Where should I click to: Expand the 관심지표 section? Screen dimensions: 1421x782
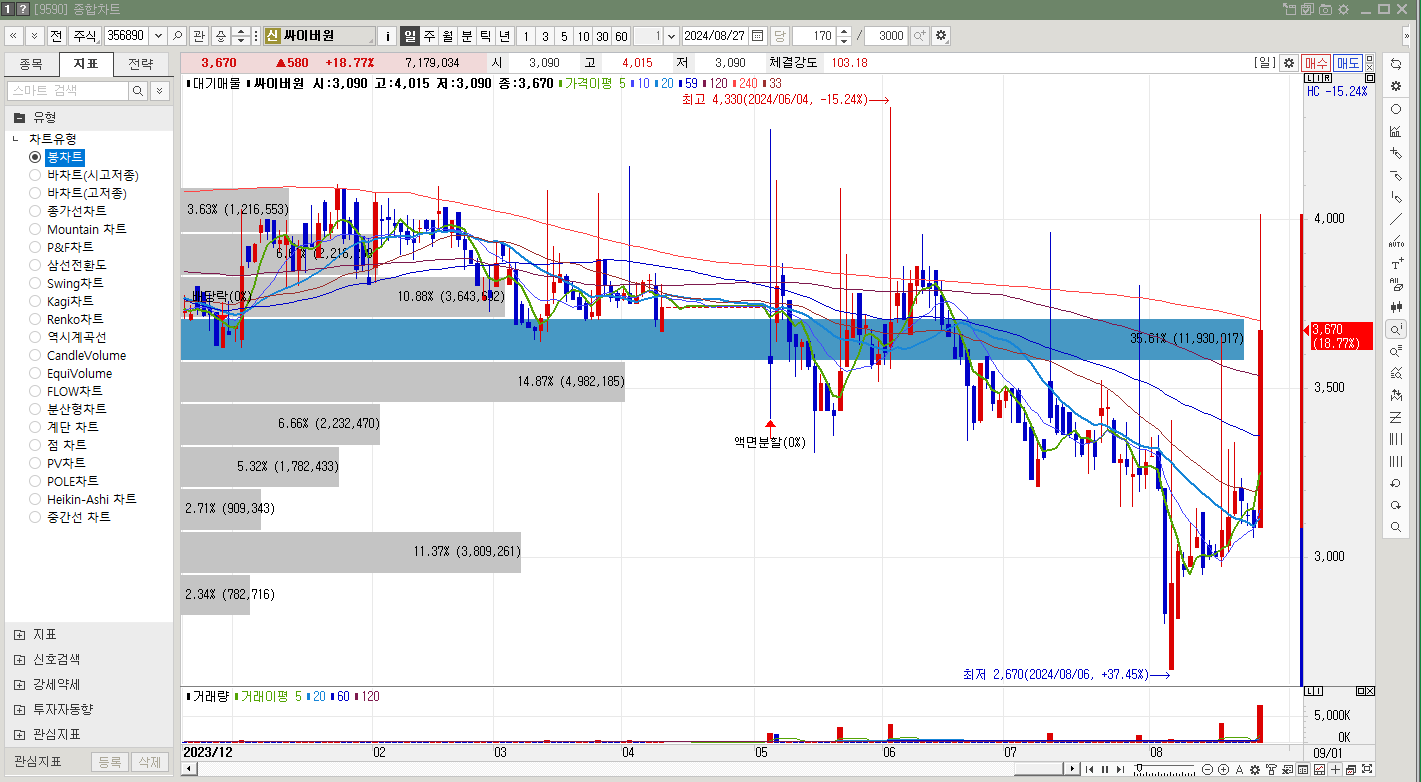tap(19, 735)
